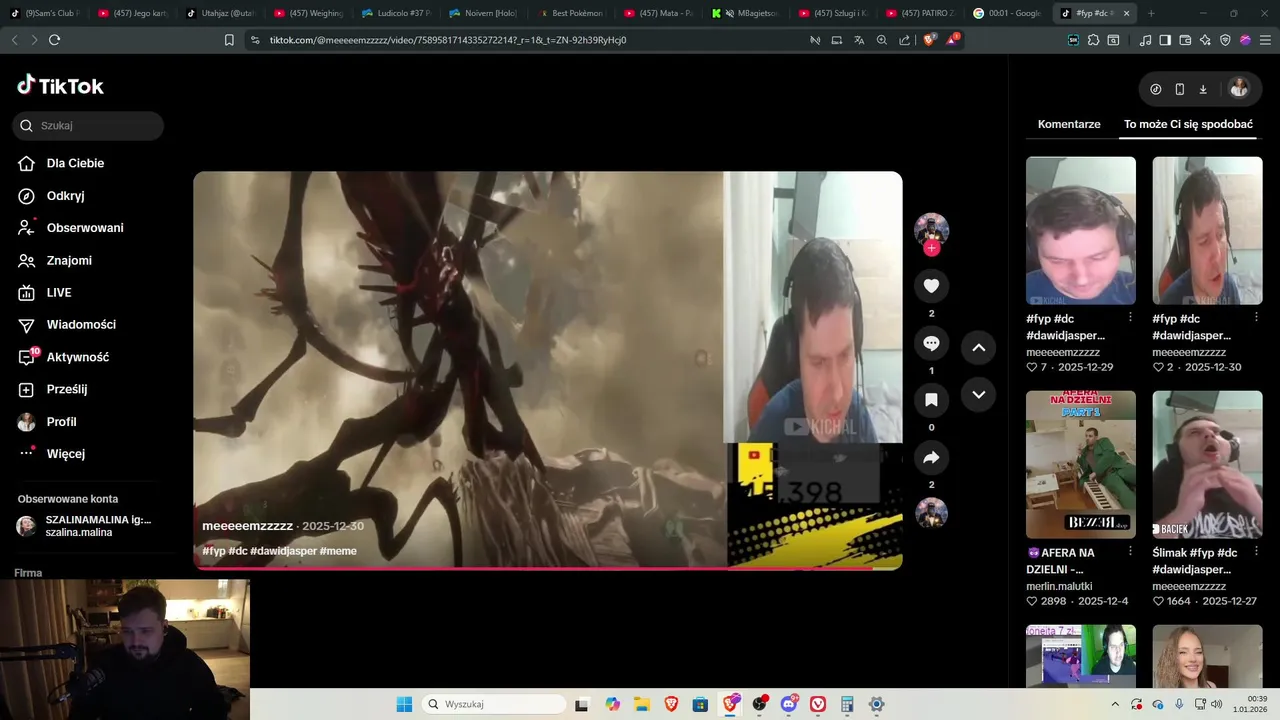Screen dimensions: 1280x720
Task: Go to next video down arrow
Action: point(978,394)
